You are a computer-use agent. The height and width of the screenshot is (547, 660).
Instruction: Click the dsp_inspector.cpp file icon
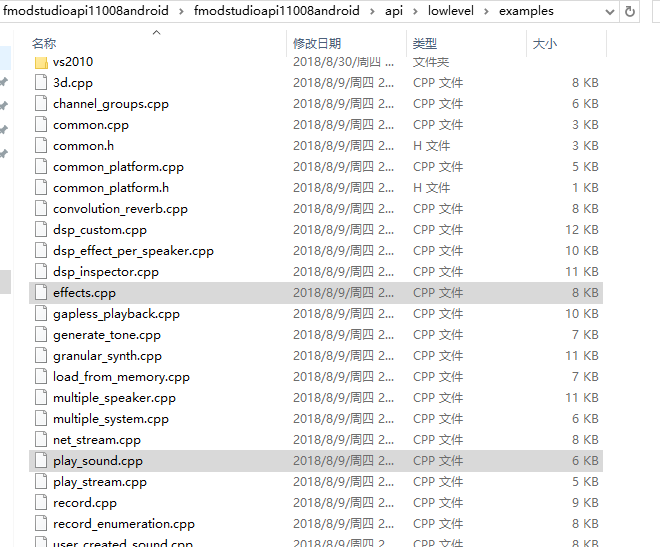(x=41, y=272)
